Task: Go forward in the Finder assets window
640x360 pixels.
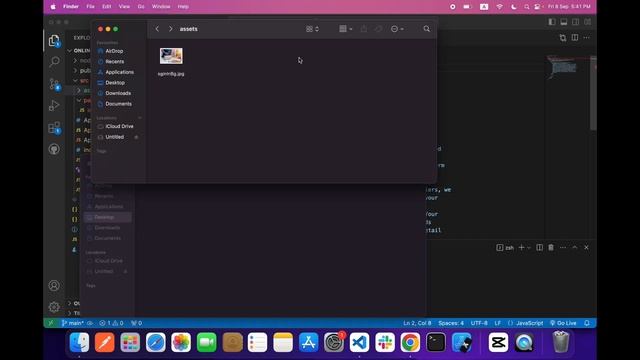Action: click(171, 29)
